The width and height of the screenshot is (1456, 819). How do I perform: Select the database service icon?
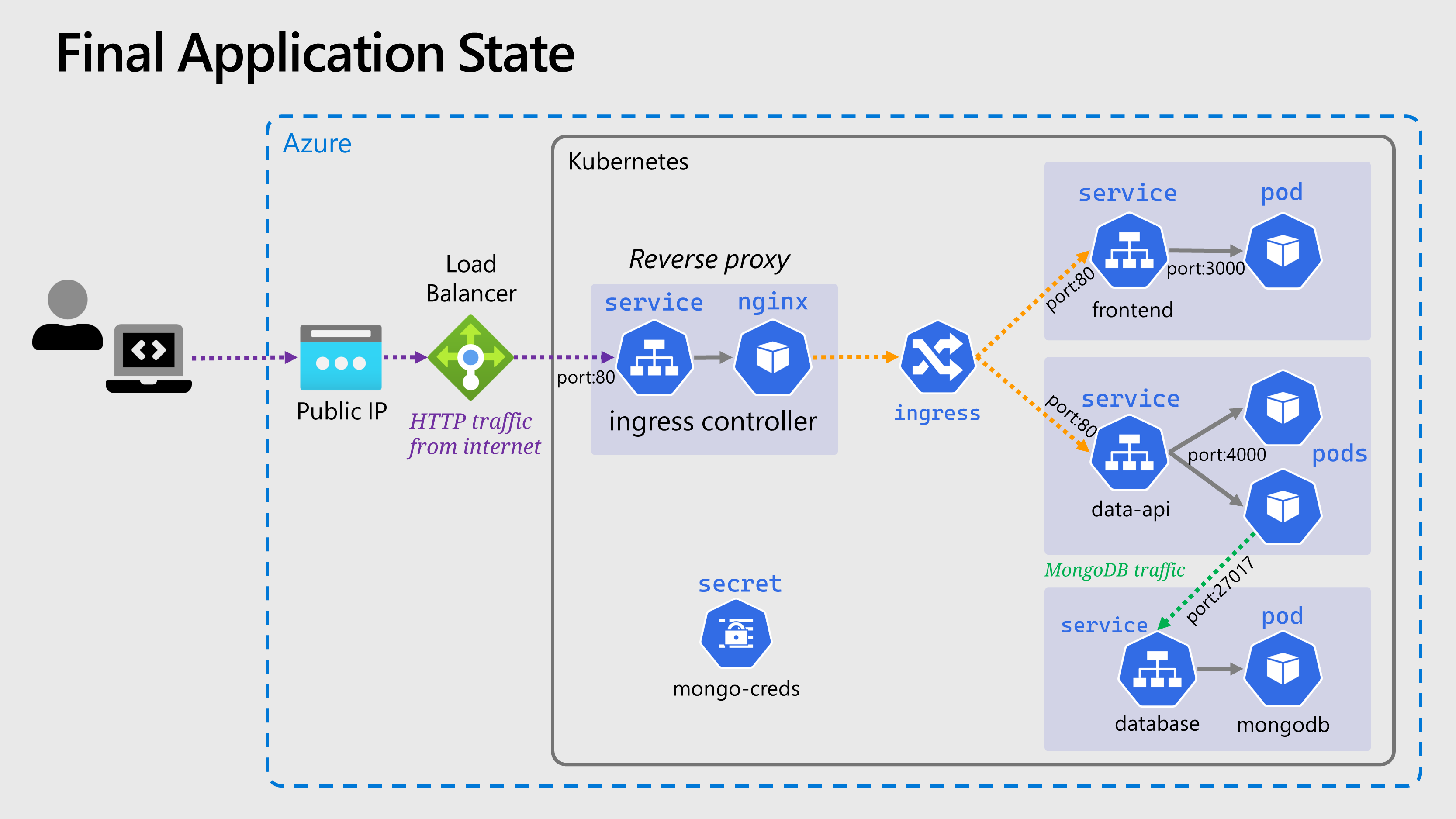tap(1157, 669)
